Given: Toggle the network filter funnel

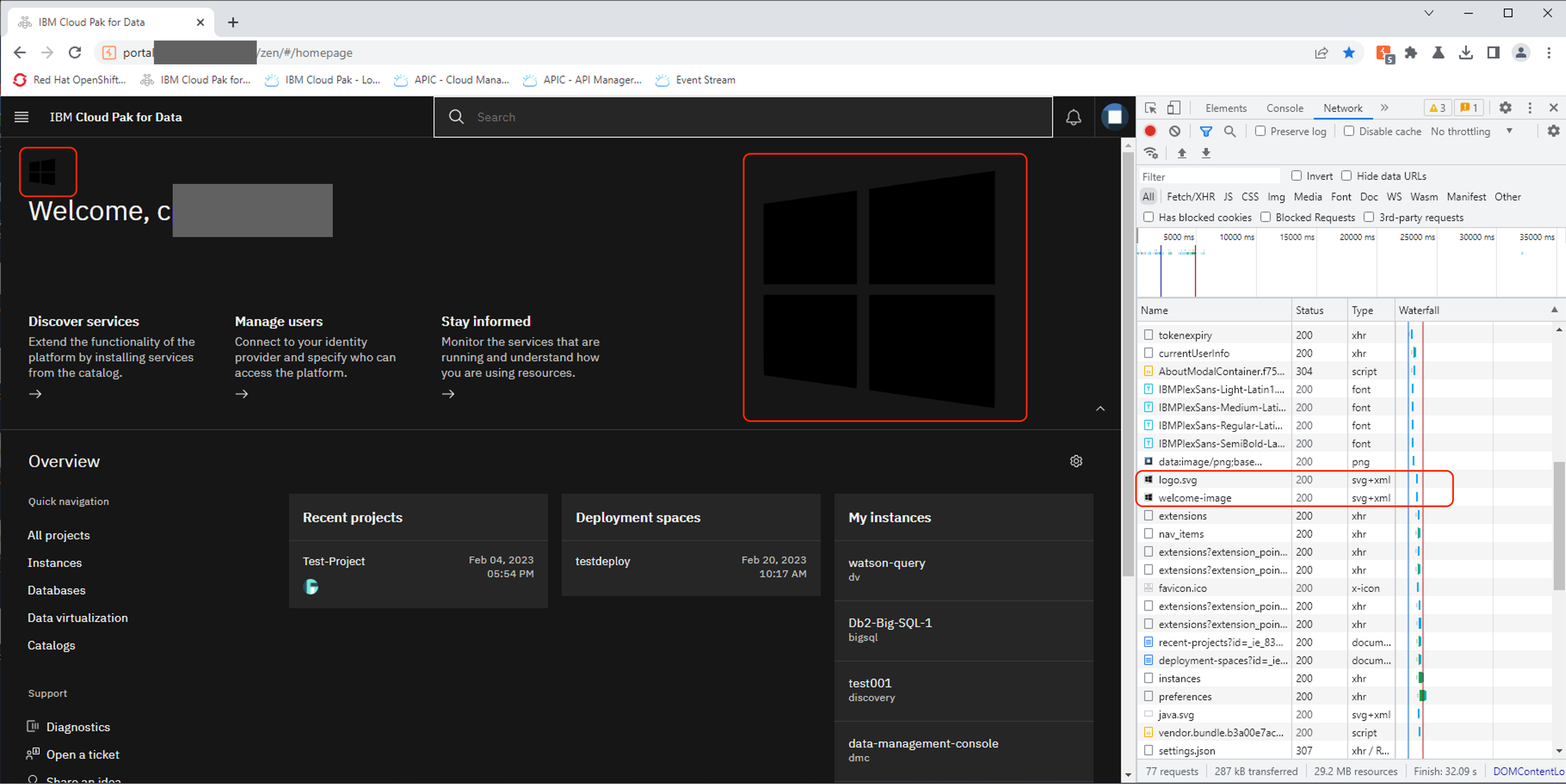Looking at the screenshot, I should 1206,131.
